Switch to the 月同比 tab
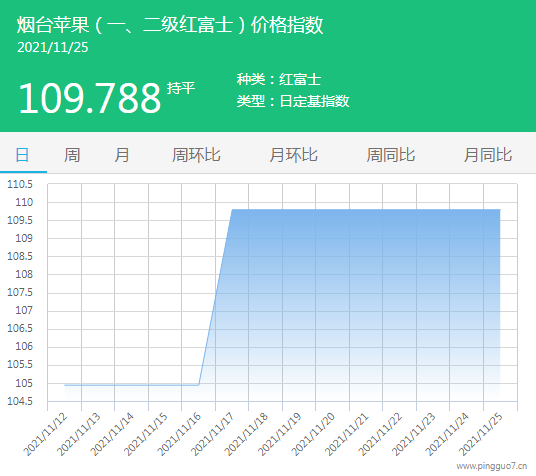 tap(488, 155)
